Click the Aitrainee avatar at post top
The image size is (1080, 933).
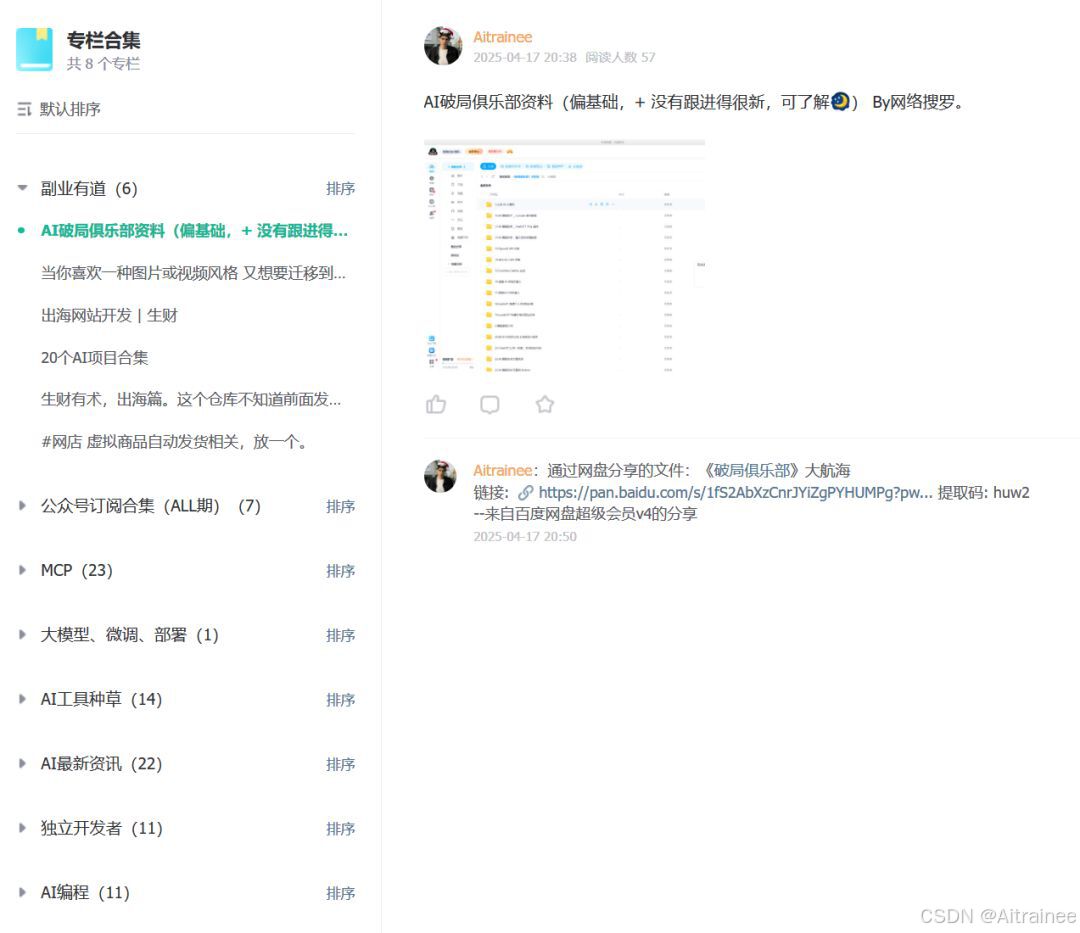pyautogui.click(x=443, y=46)
